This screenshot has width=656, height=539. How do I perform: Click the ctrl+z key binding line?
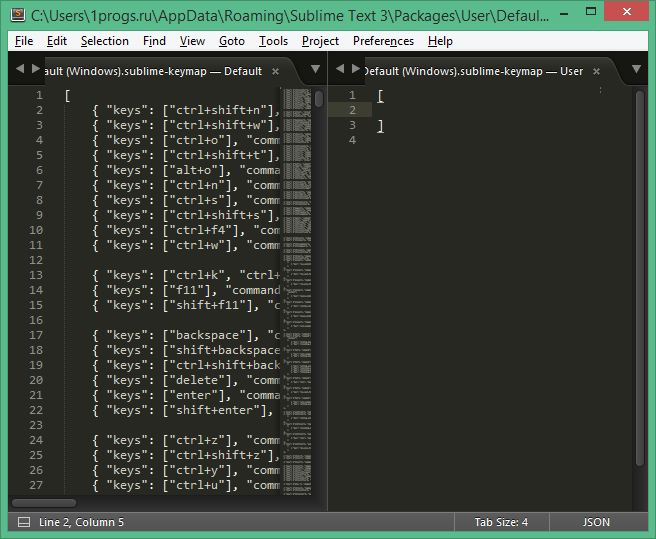click(x=186, y=440)
